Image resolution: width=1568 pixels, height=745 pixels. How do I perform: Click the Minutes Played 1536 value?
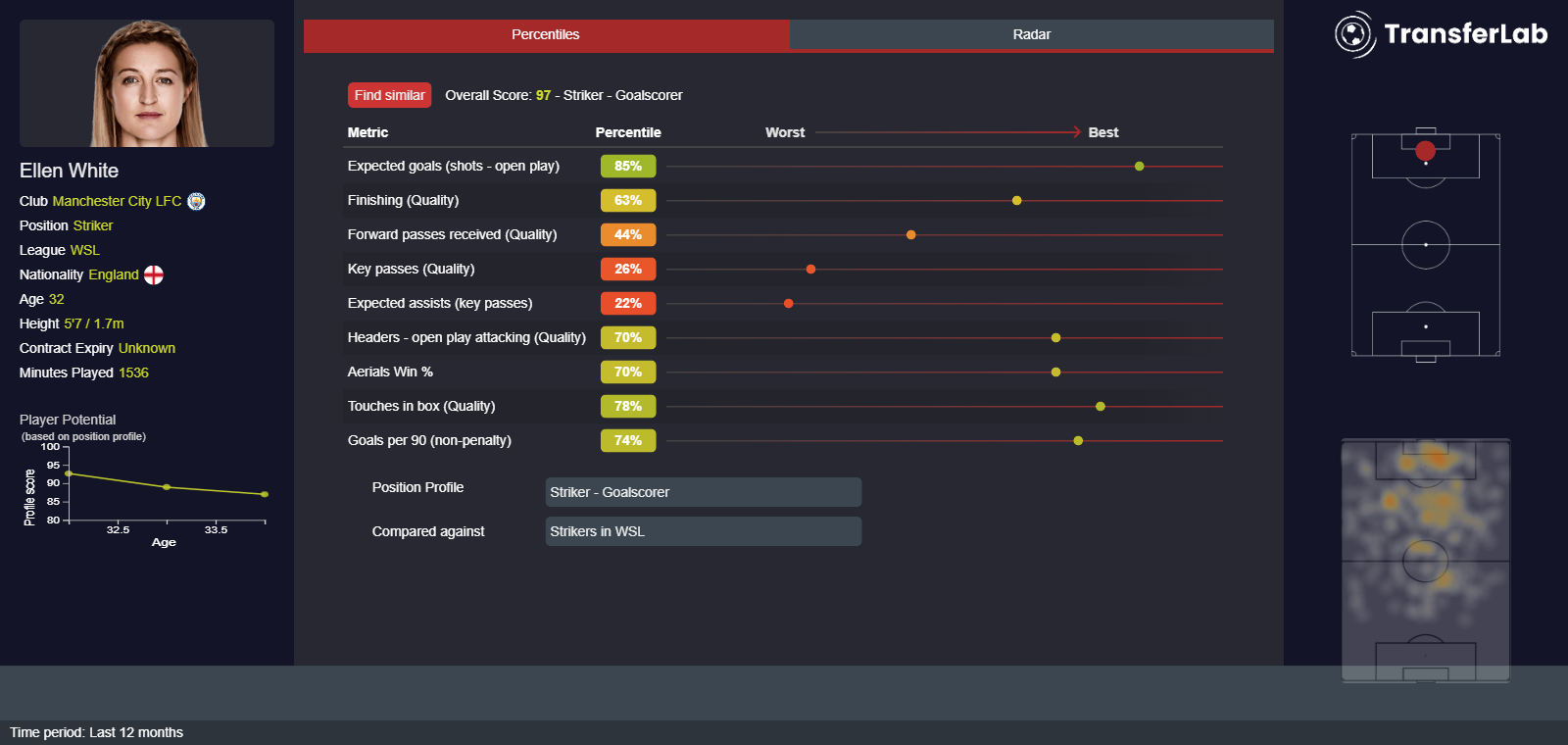click(x=133, y=372)
